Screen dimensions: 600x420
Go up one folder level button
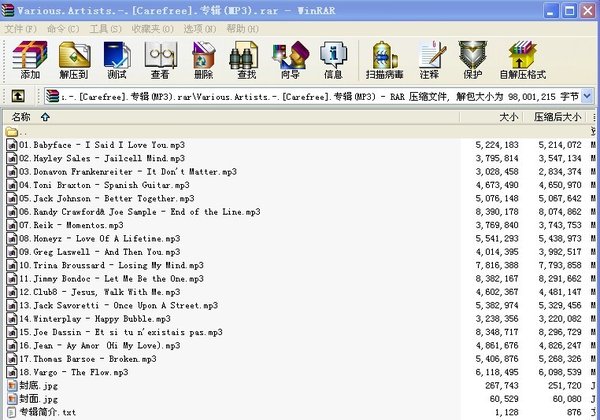point(18,96)
